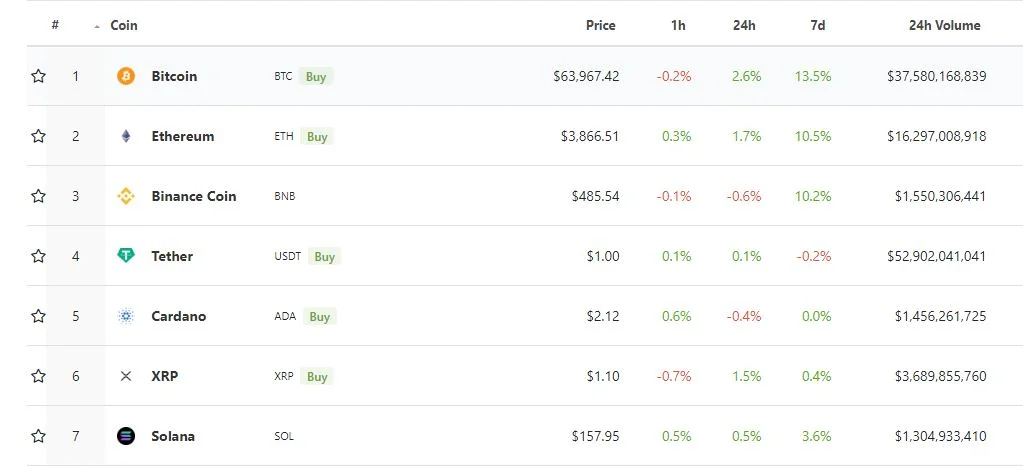Sort by the 7d change column
The height and width of the screenshot is (466, 1023).
pos(817,25)
